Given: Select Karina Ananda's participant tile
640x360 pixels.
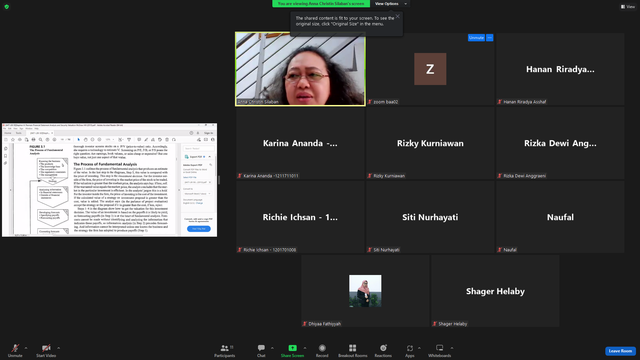Looking at the screenshot, I should pos(300,143).
